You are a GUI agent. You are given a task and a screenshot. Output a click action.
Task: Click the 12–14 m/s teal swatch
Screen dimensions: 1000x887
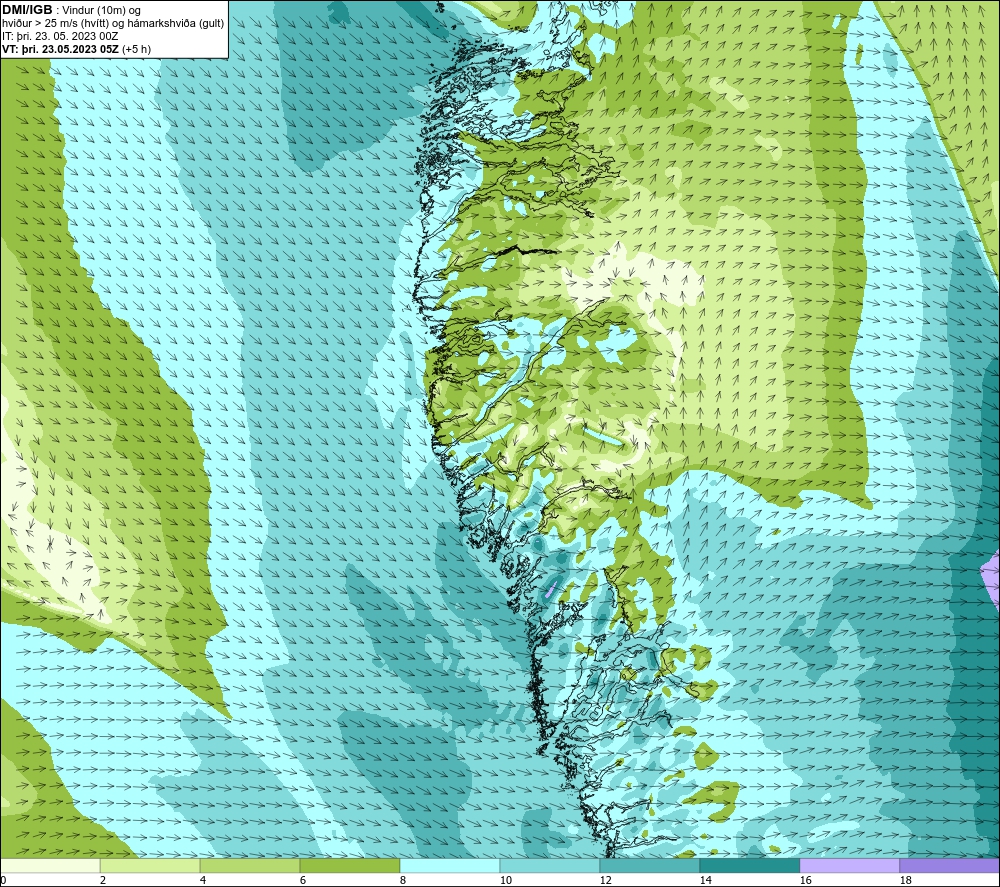649,865
